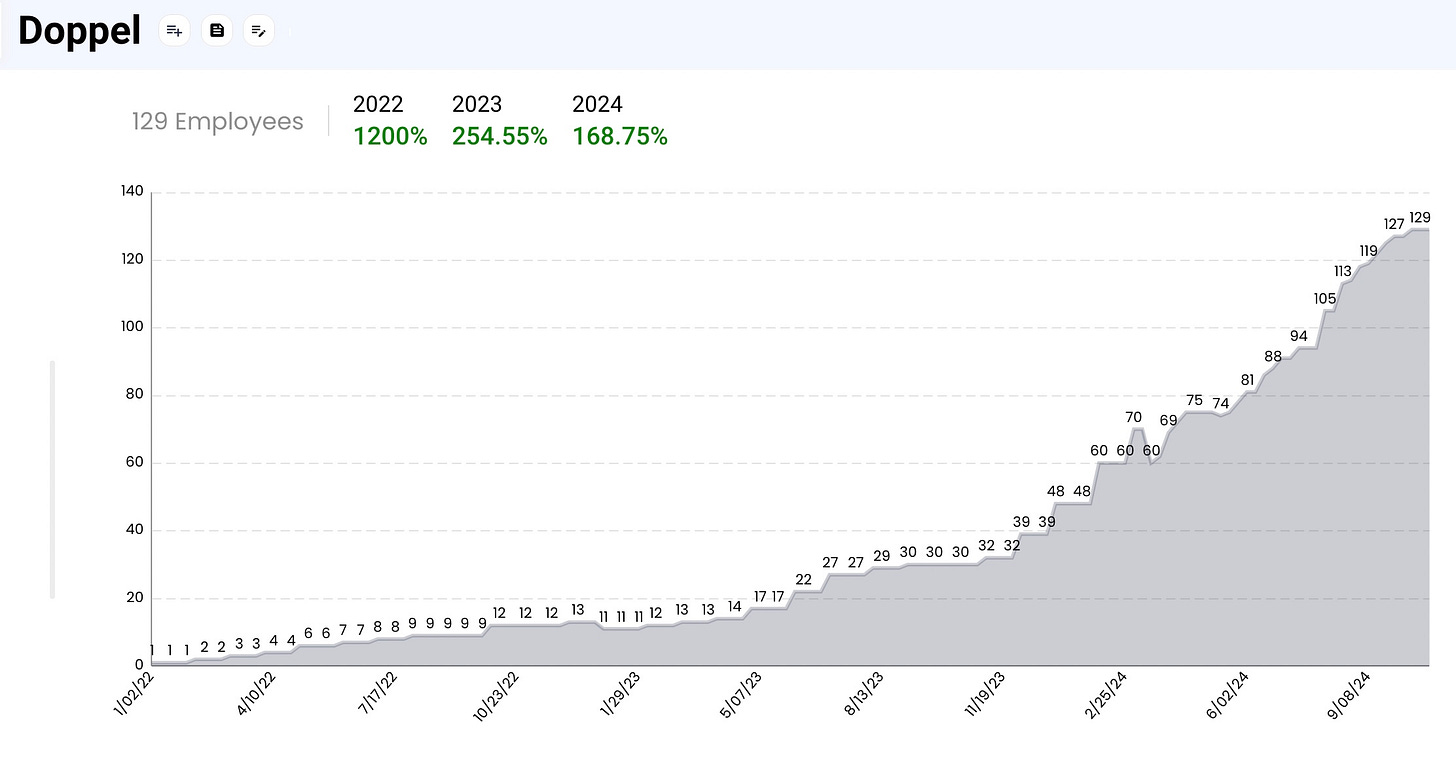
Task: Click the 88 data point label
Action: click(1273, 356)
